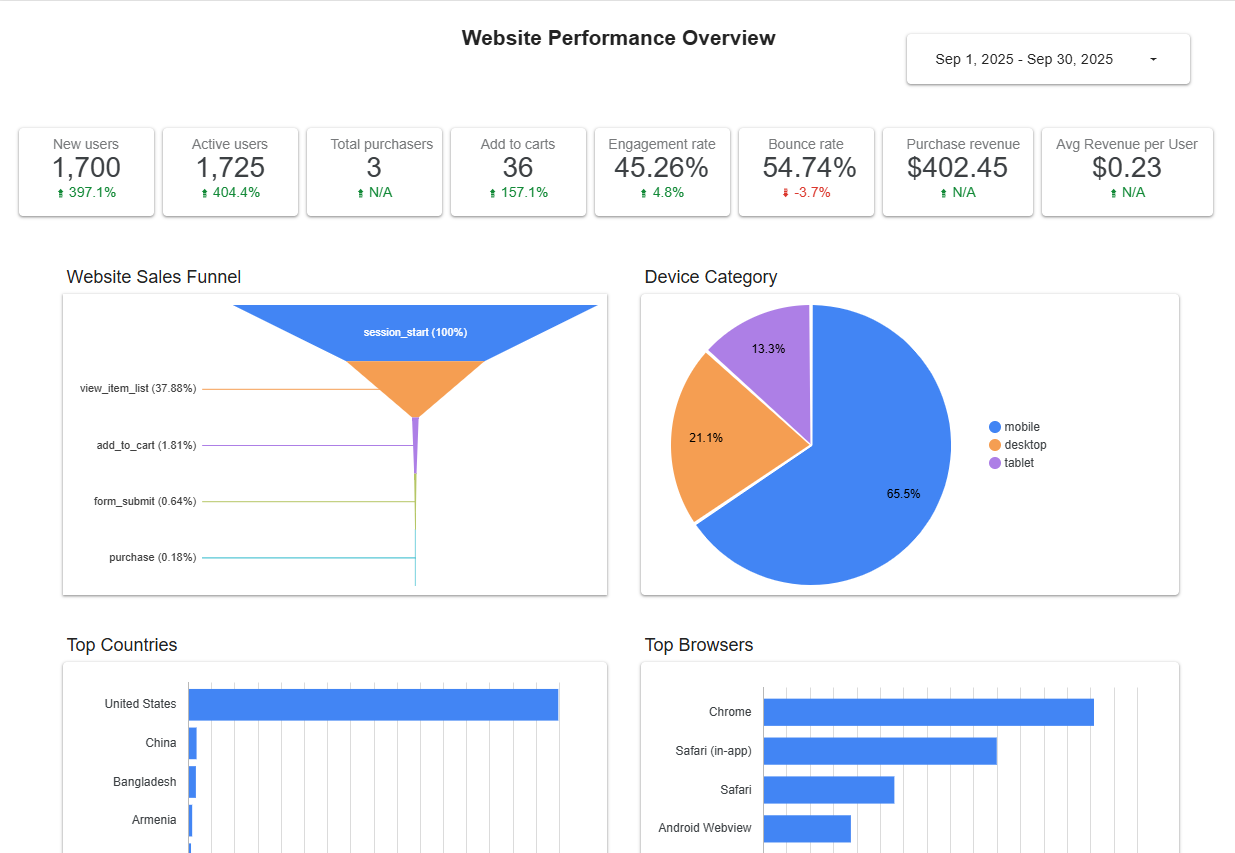Click the add_to_cart funnel label
Image resolution: width=1235 pixels, height=853 pixels.
tap(146, 445)
